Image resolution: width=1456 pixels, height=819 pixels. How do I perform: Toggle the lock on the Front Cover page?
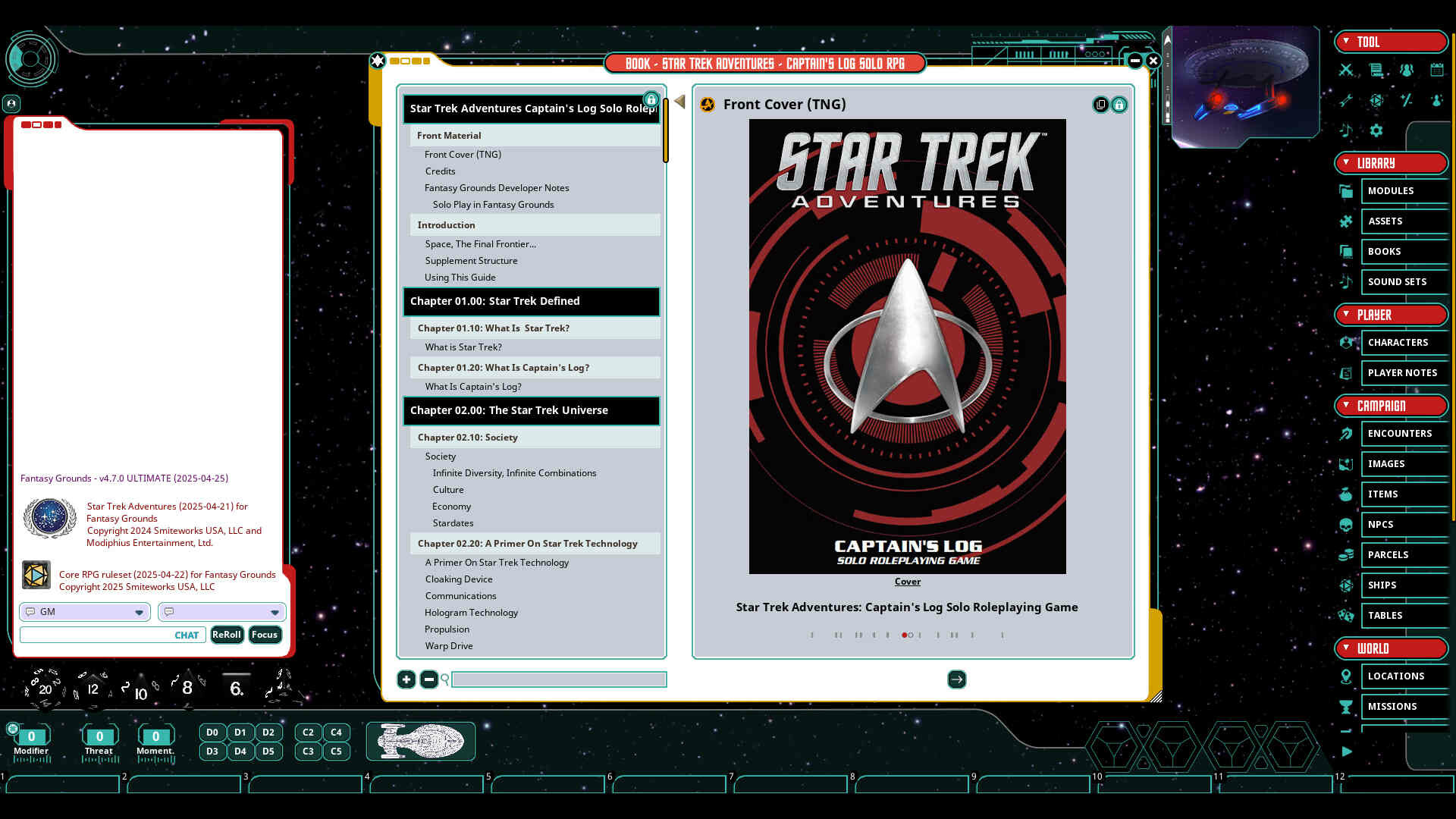coord(1119,105)
